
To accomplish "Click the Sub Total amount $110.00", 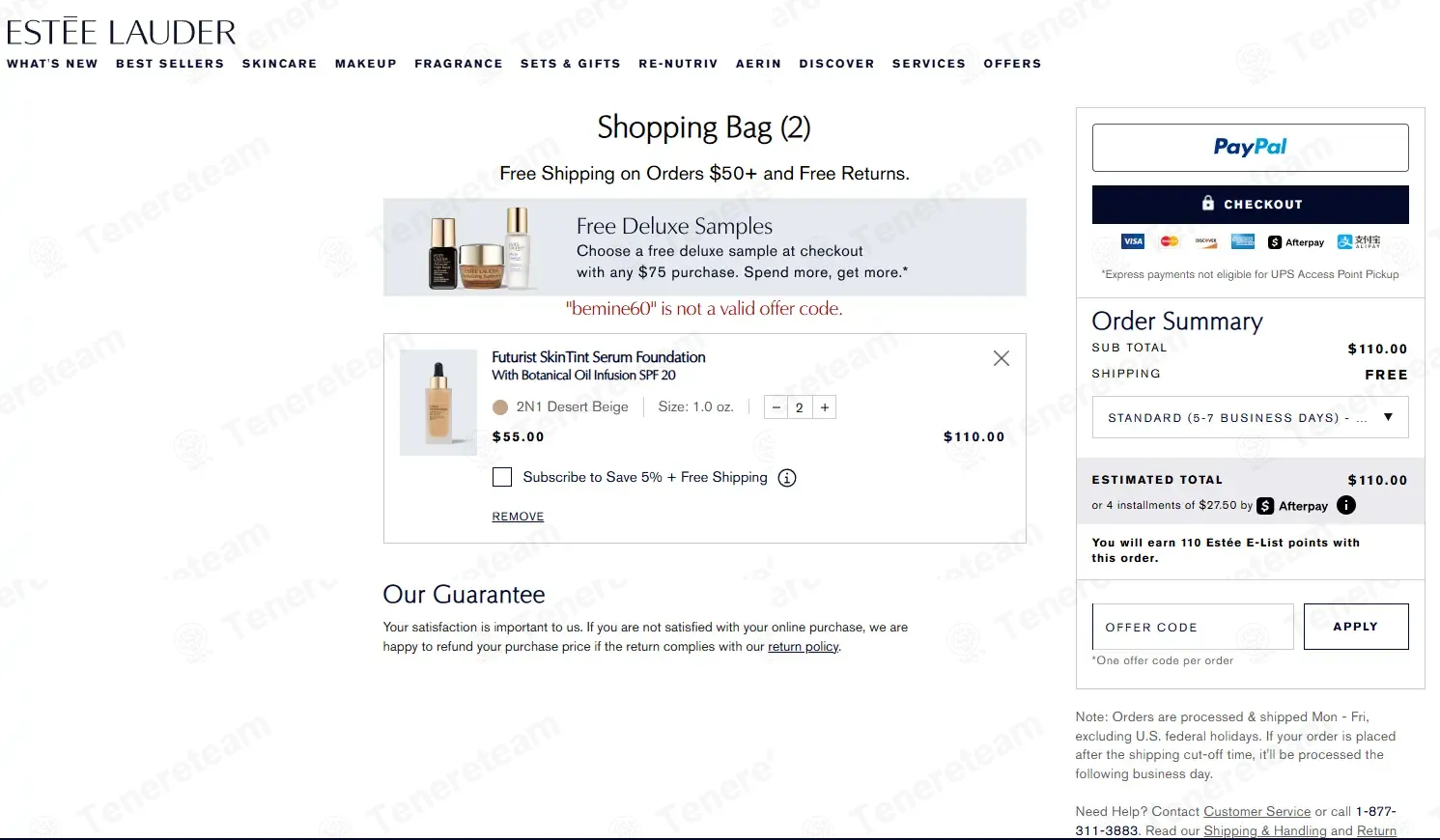I will click(x=1377, y=349).
